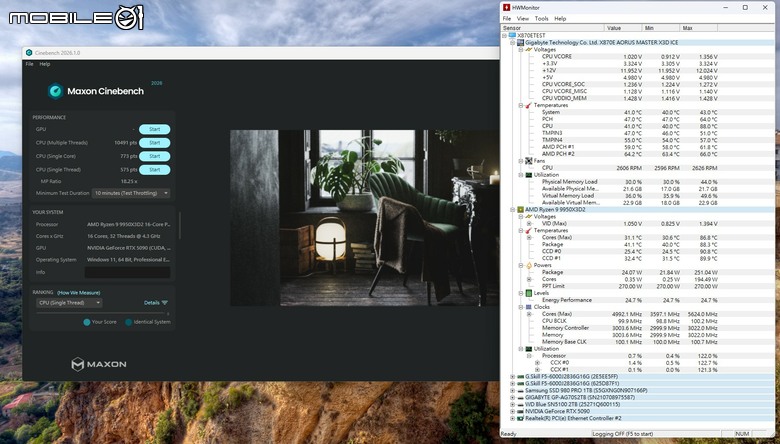Collapse the X870ETEST root node

point(505,36)
